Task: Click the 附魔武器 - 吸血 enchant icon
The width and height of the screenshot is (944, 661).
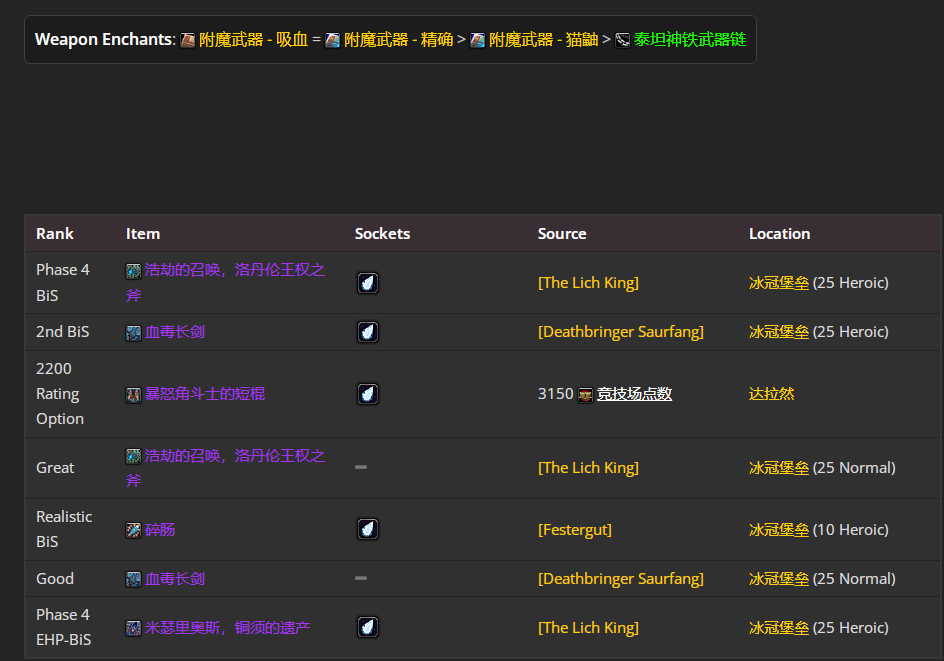Action: click(188, 40)
